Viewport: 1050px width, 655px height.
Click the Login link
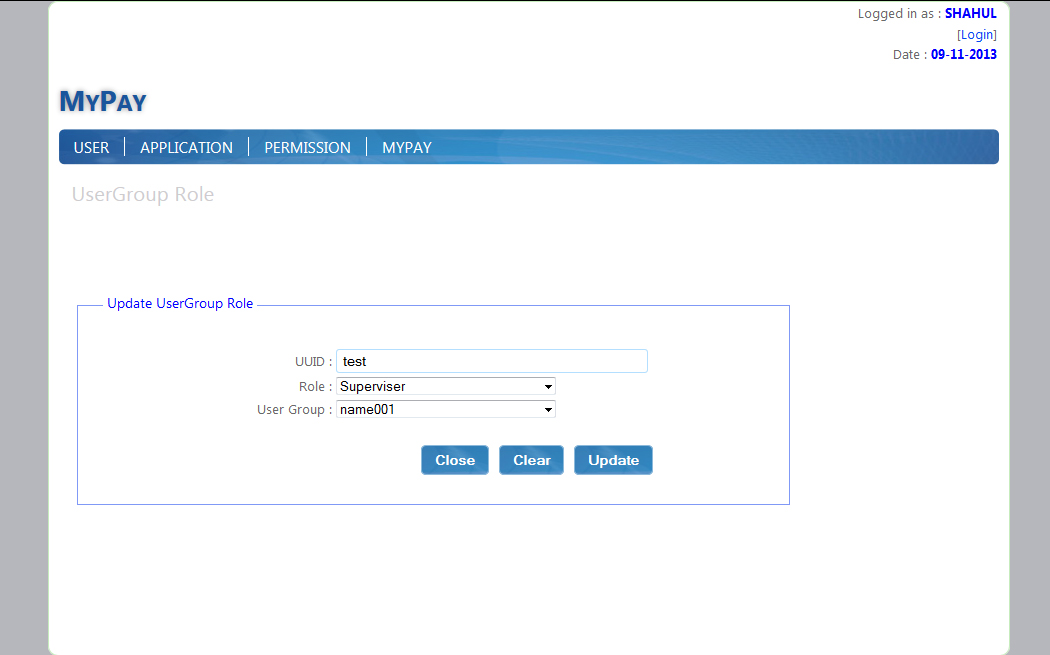click(x=976, y=34)
